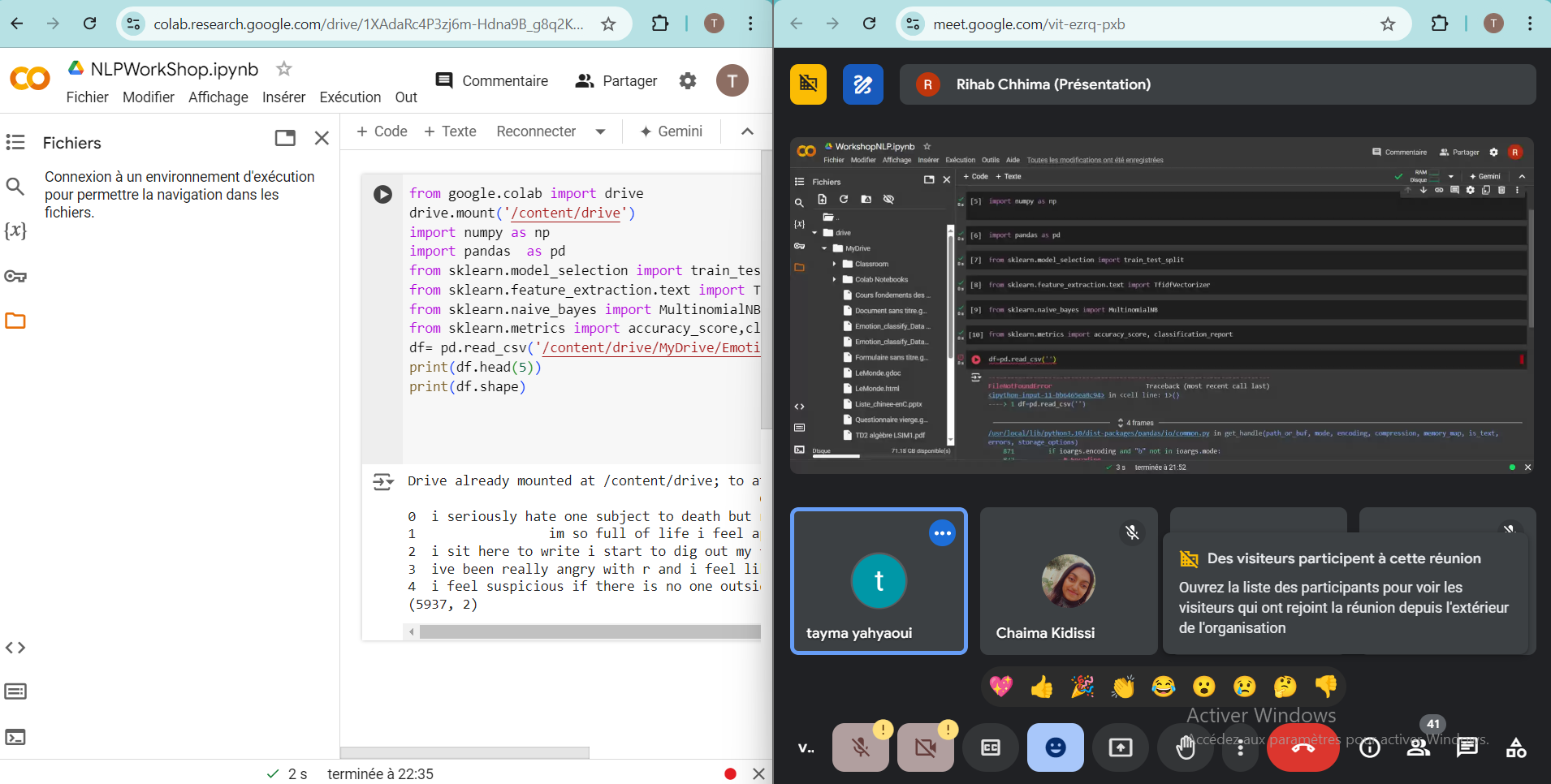Open the Colab settings gear
Image resolution: width=1551 pixels, height=784 pixels.
(x=688, y=81)
